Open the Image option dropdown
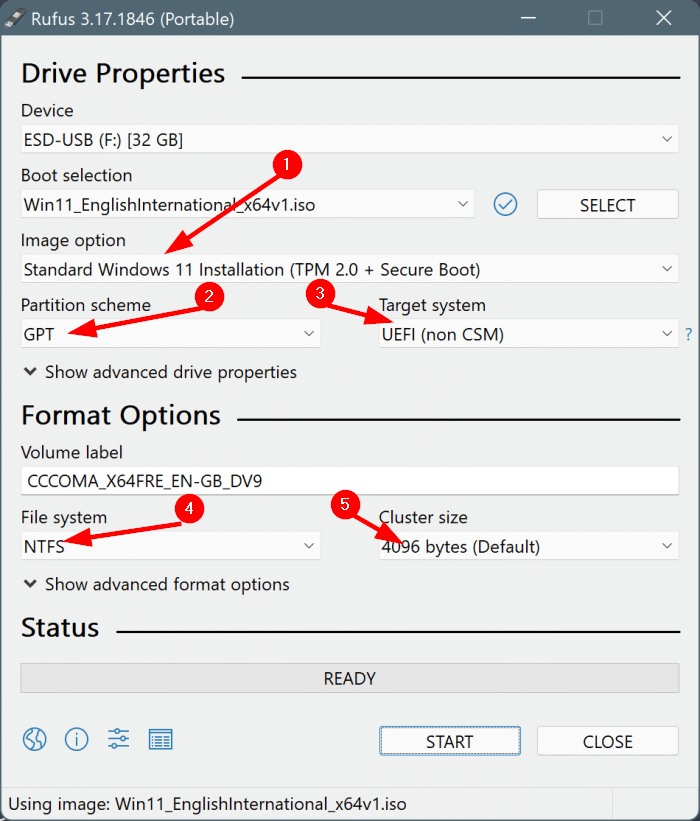Viewport: 700px width, 821px height. tap(350, 269)
